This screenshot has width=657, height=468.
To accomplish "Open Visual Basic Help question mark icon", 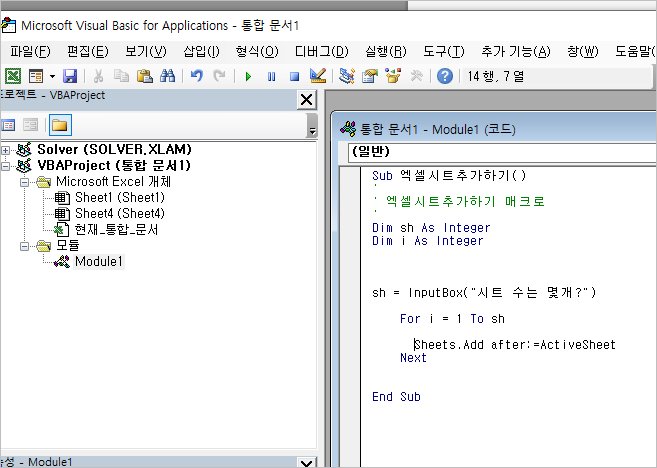I will point(444,76).
